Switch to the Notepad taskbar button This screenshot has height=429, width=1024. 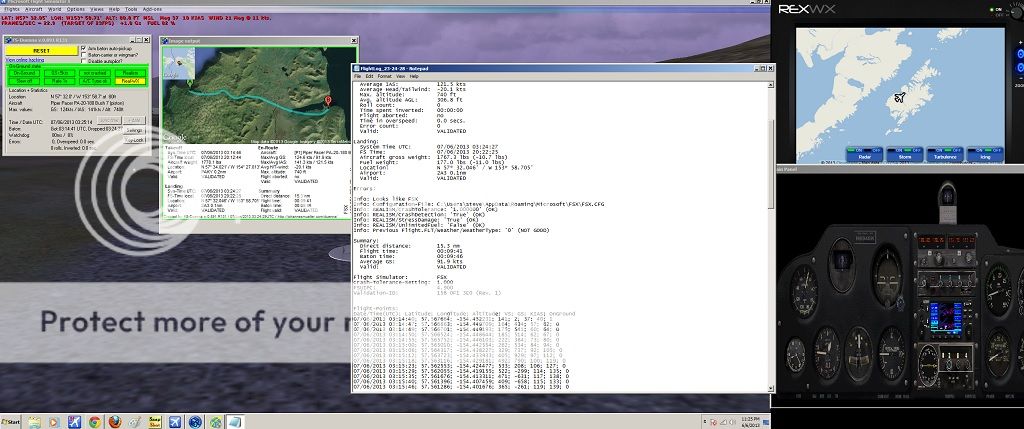[x=235, y=422]
